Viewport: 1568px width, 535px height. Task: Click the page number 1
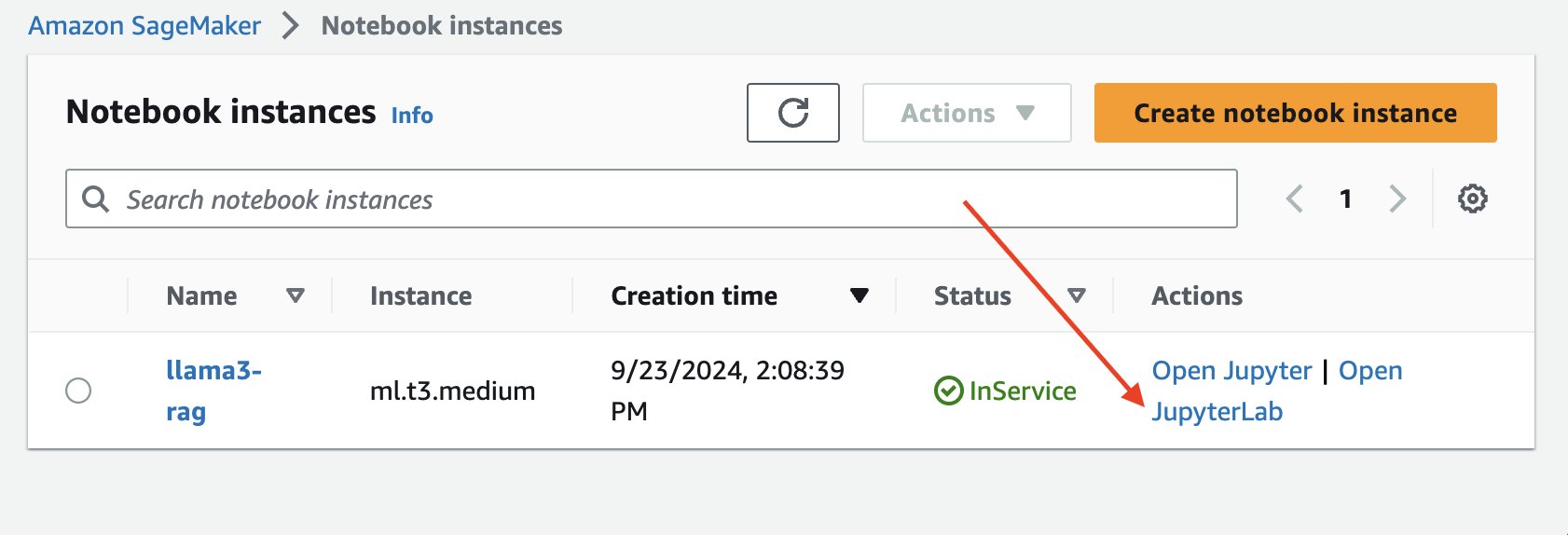coord(1345,199)
